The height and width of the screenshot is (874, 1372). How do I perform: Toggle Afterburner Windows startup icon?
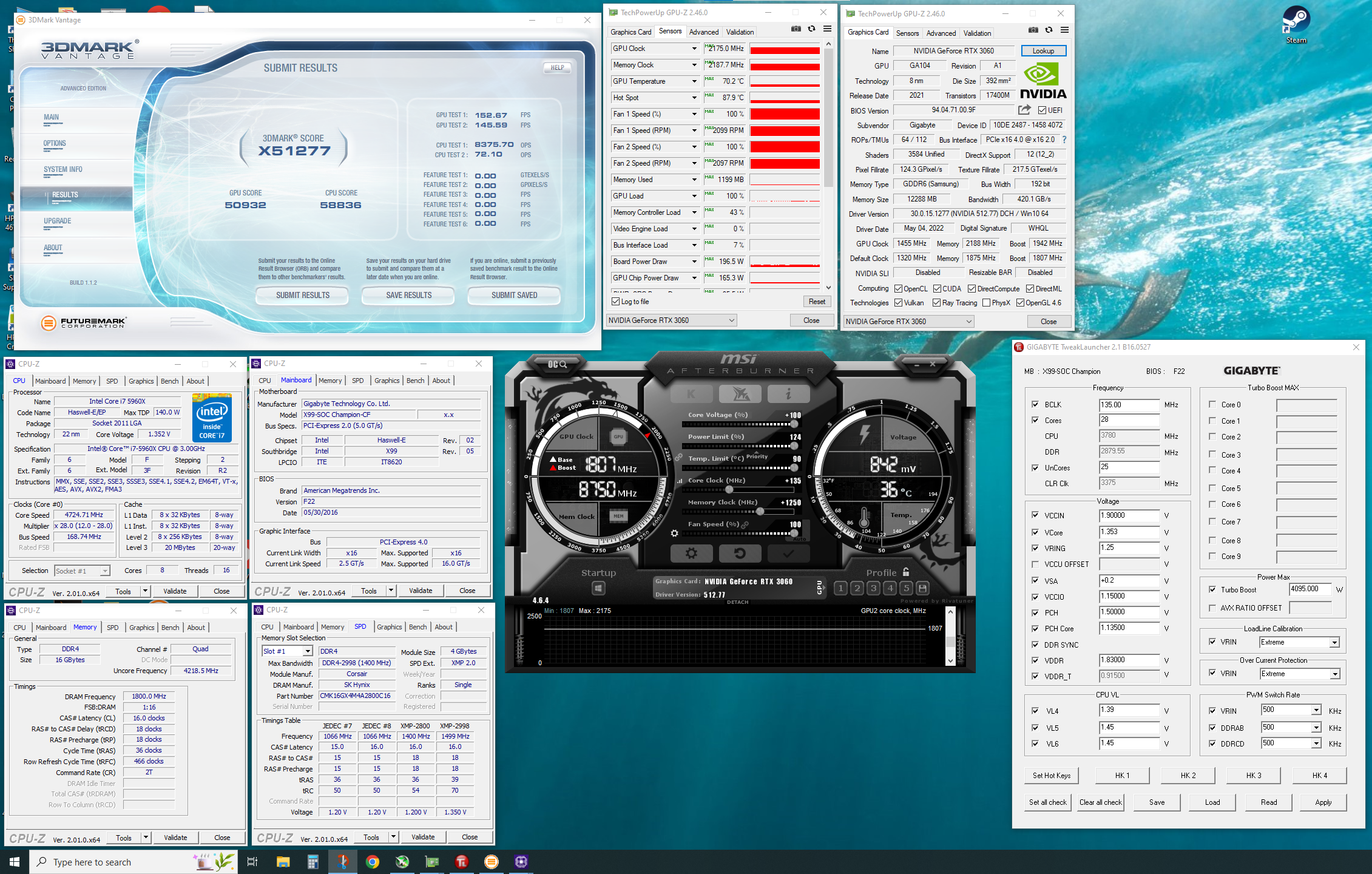point(598,588)
